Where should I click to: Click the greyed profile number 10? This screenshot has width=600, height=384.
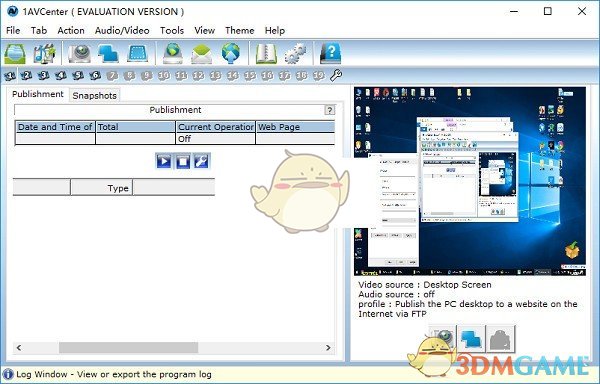coord(164,76)
